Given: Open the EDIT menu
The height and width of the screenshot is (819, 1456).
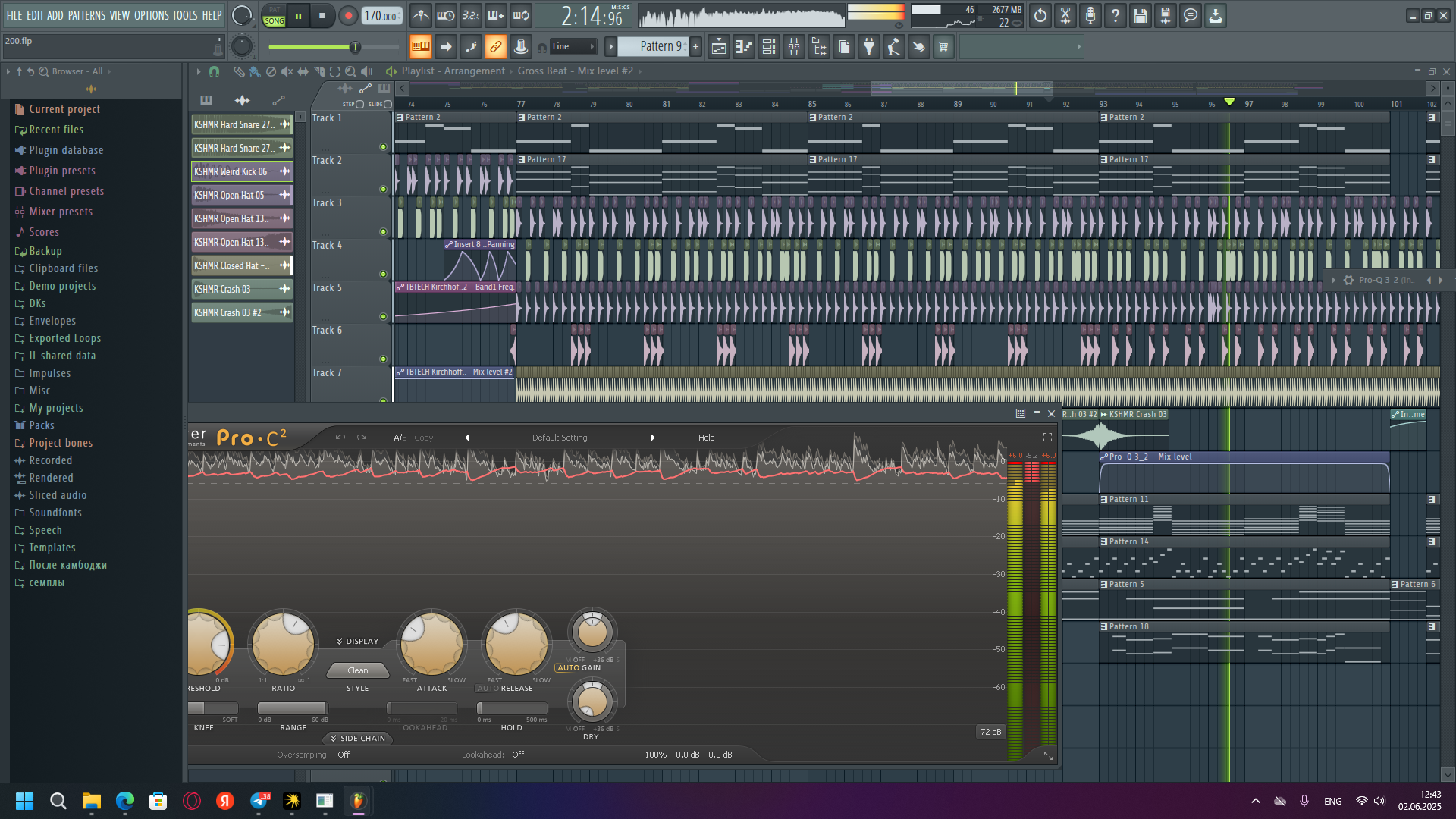Looking at the screenshot, I should pyautogui.click(x=35, y=15).
